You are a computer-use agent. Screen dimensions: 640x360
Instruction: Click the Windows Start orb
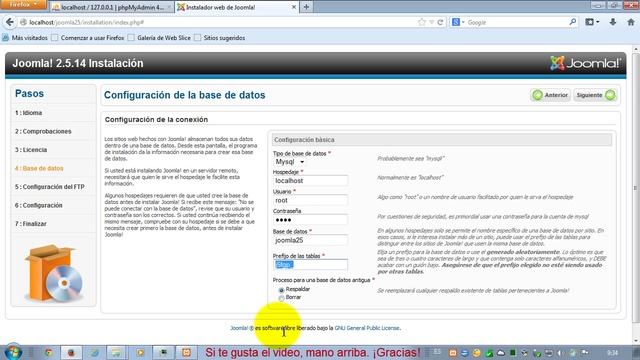click(x=13, y=352)
